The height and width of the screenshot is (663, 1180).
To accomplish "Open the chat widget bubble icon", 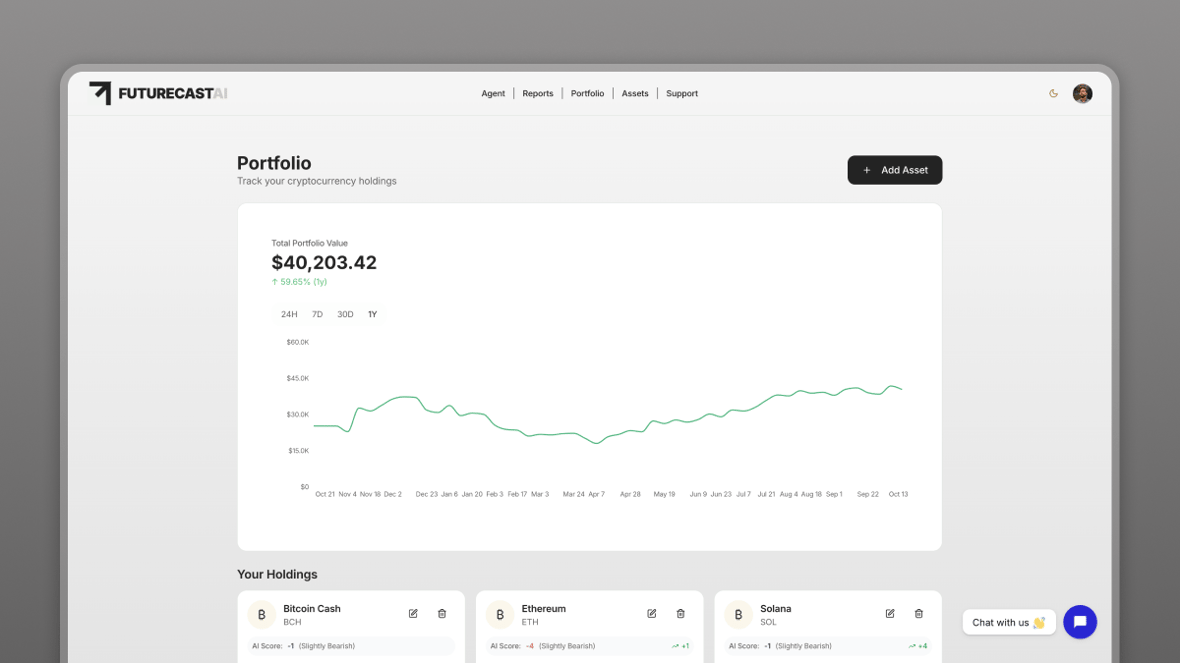I will pyautogui.click(x=1080, y=622).
